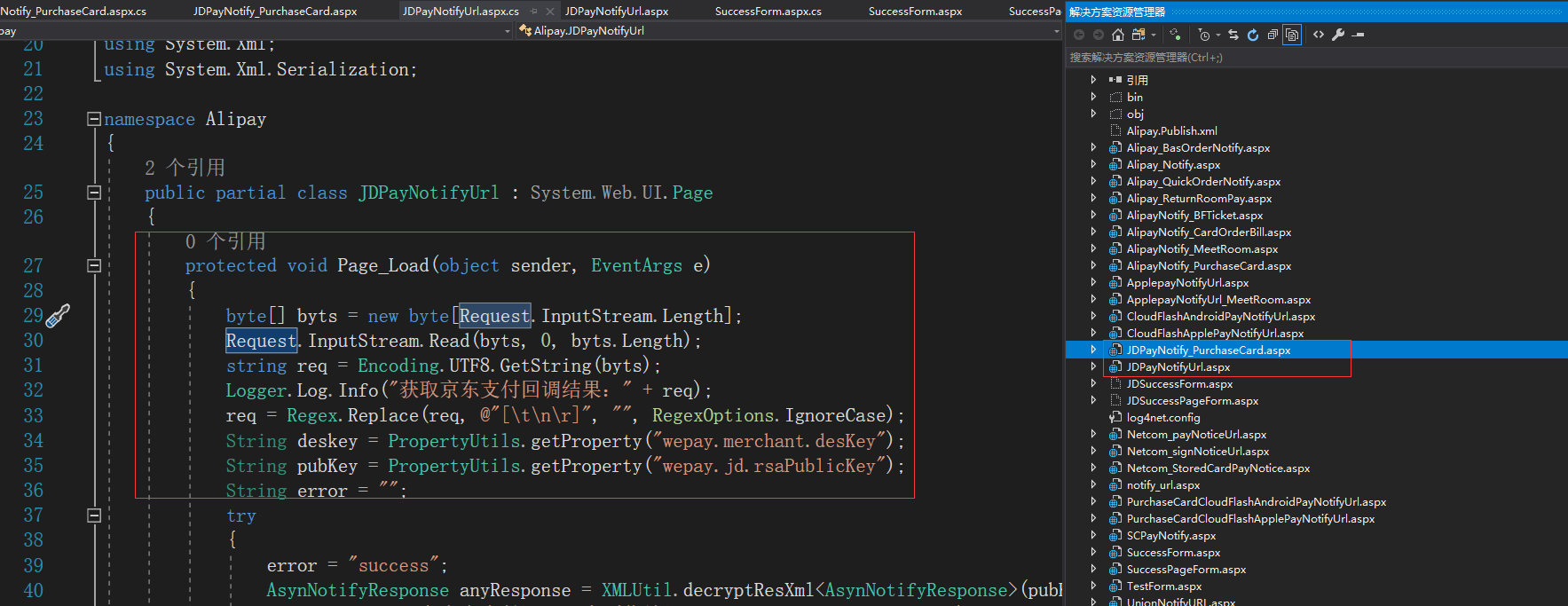Click the ApplepayNotifyUrl.aspx file icon

click(x=1115, y=283)
